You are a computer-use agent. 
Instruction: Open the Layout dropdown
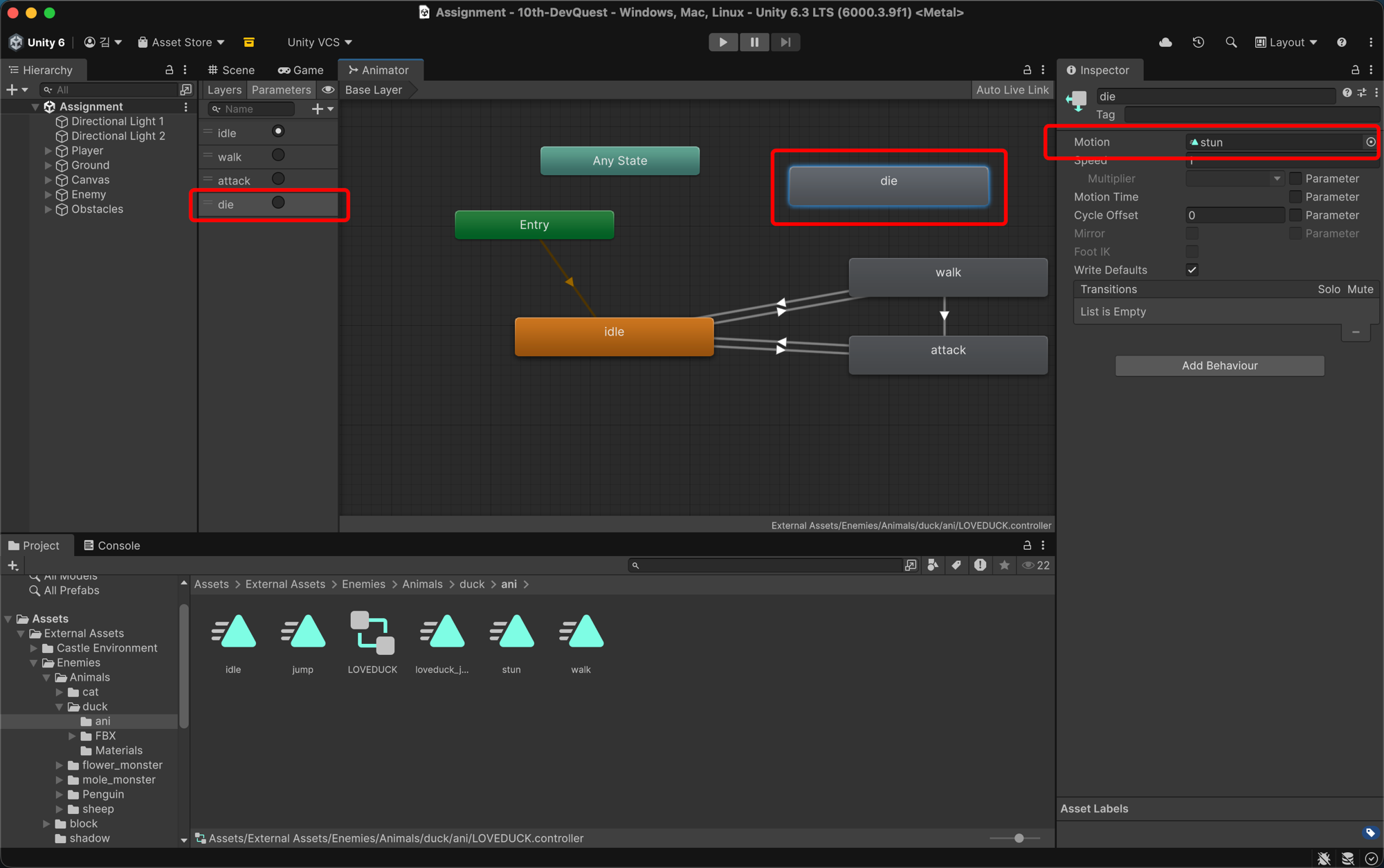click(1286, 42)
